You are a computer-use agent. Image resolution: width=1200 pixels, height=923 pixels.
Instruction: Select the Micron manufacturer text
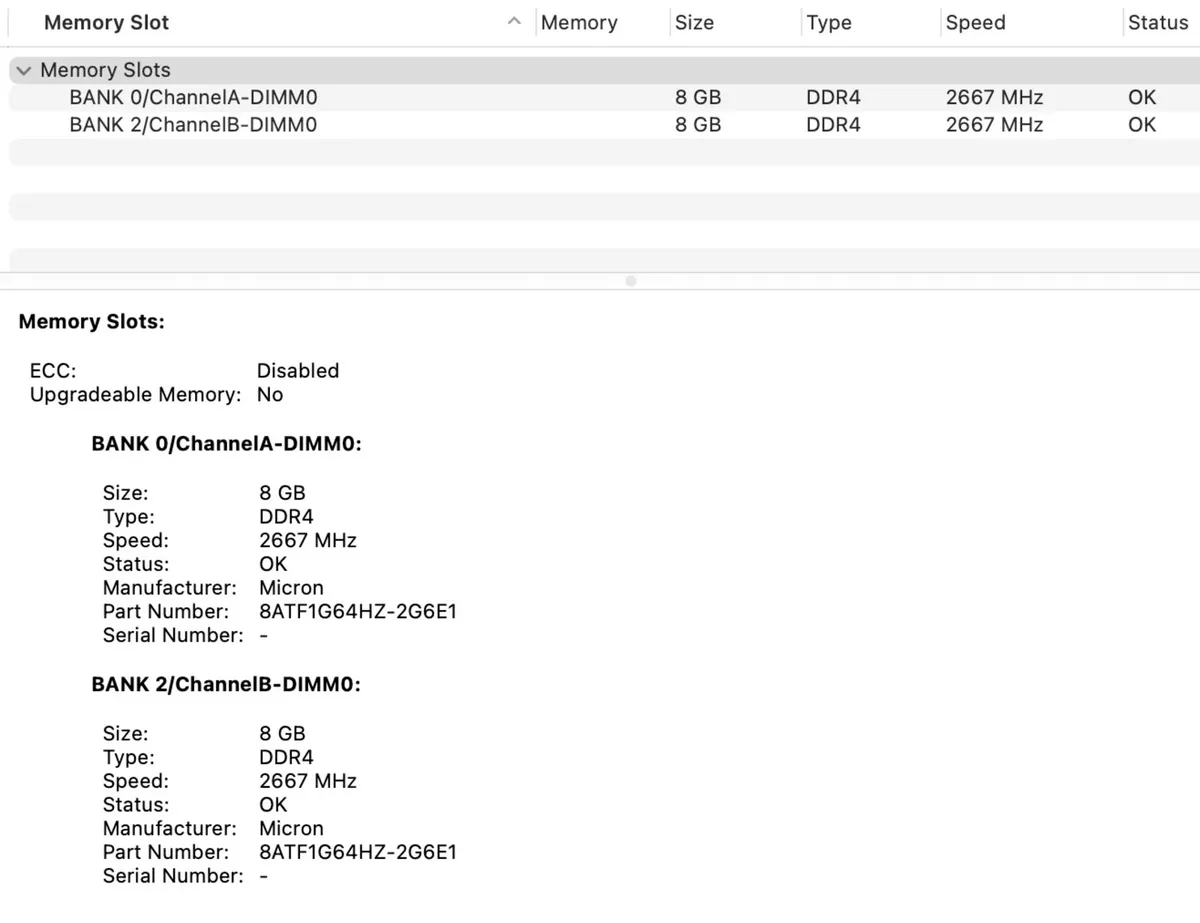coord(291,588)
